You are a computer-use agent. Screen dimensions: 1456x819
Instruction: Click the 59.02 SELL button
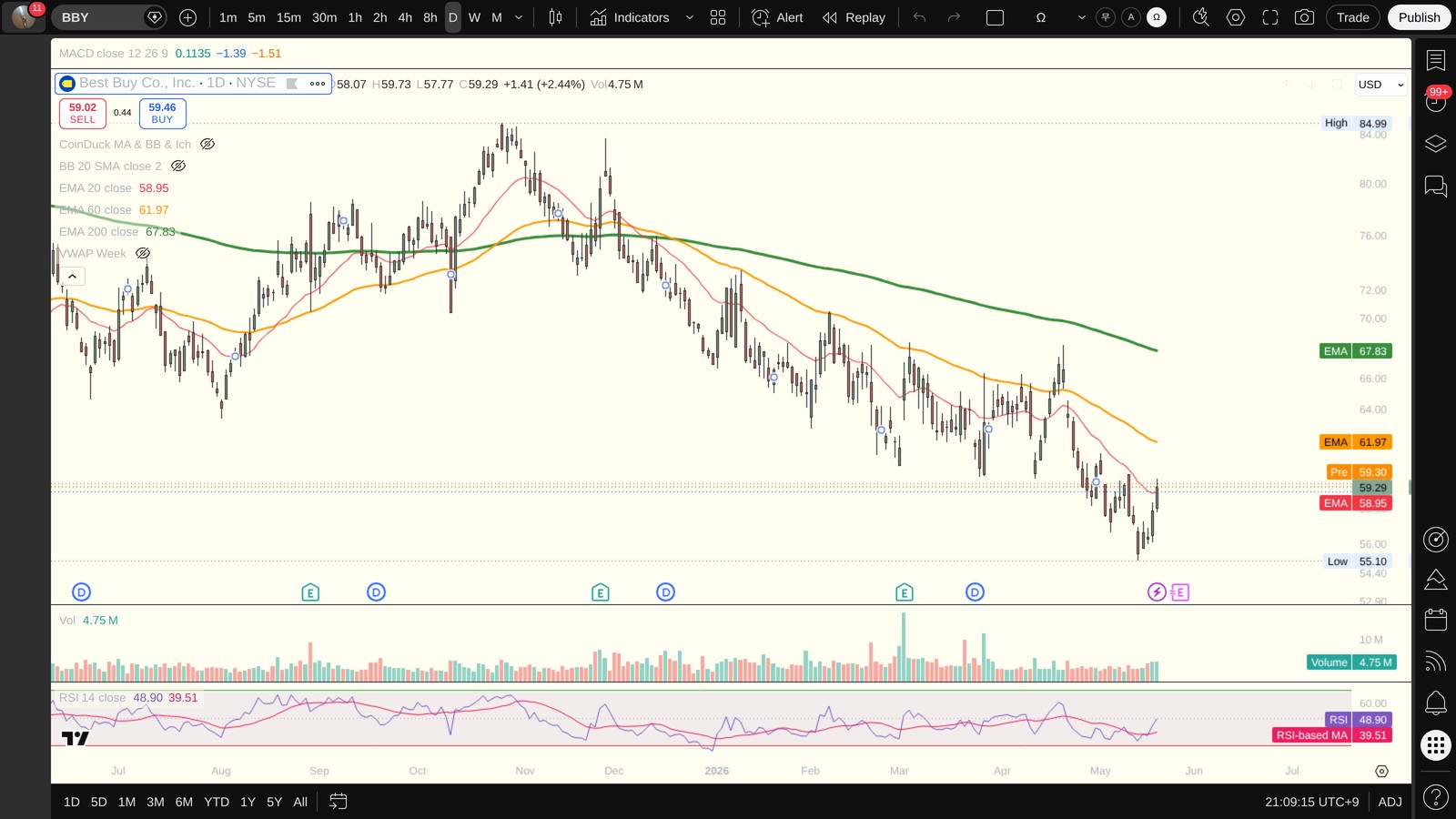point(83,113)
